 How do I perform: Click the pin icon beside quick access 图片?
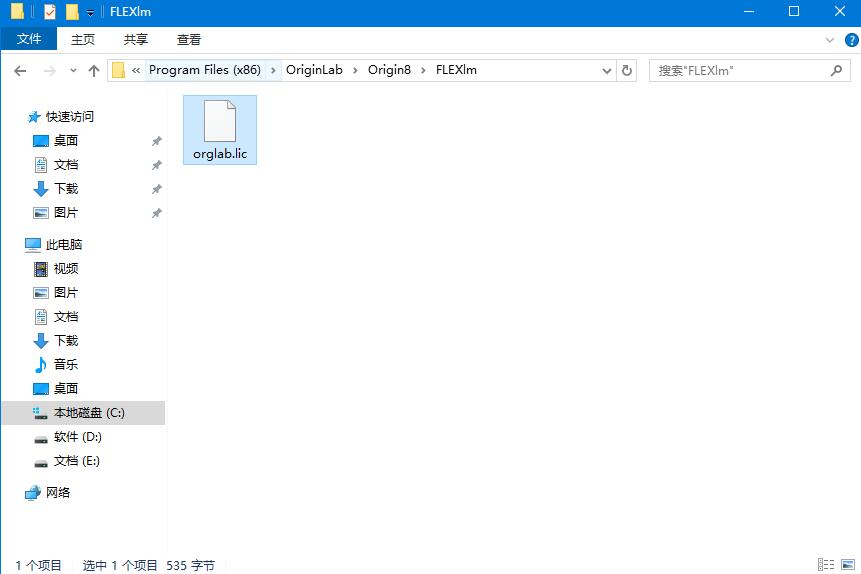click(x=156, y=213)
